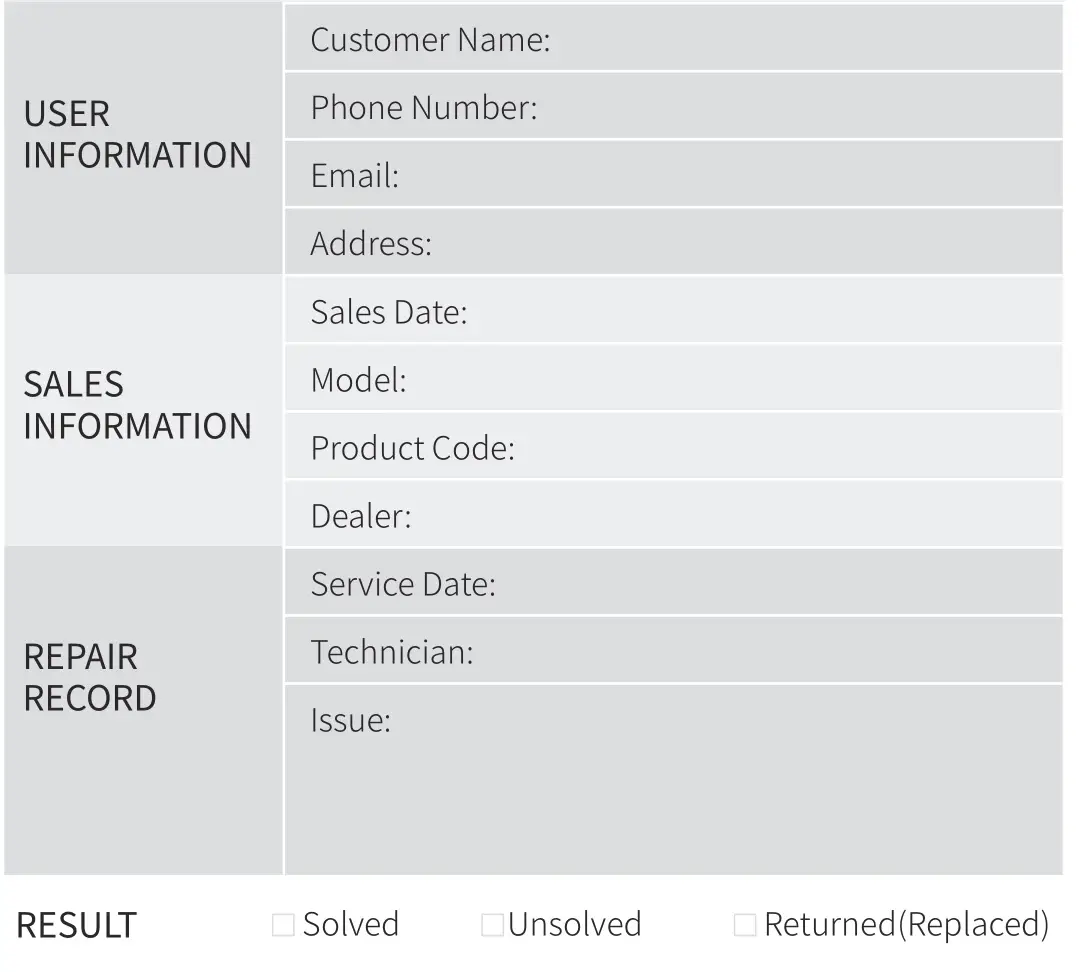
Task: Click the RESULT label
Action: pyautogui.click(x=76, y=925)
